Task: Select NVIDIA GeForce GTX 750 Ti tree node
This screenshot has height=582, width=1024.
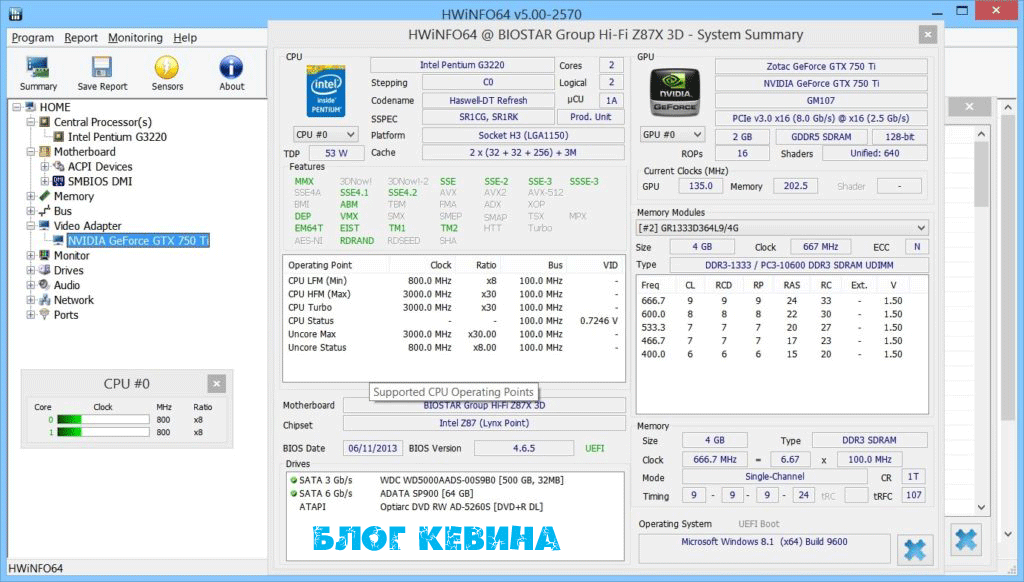Action: click(x=138, y=241)
